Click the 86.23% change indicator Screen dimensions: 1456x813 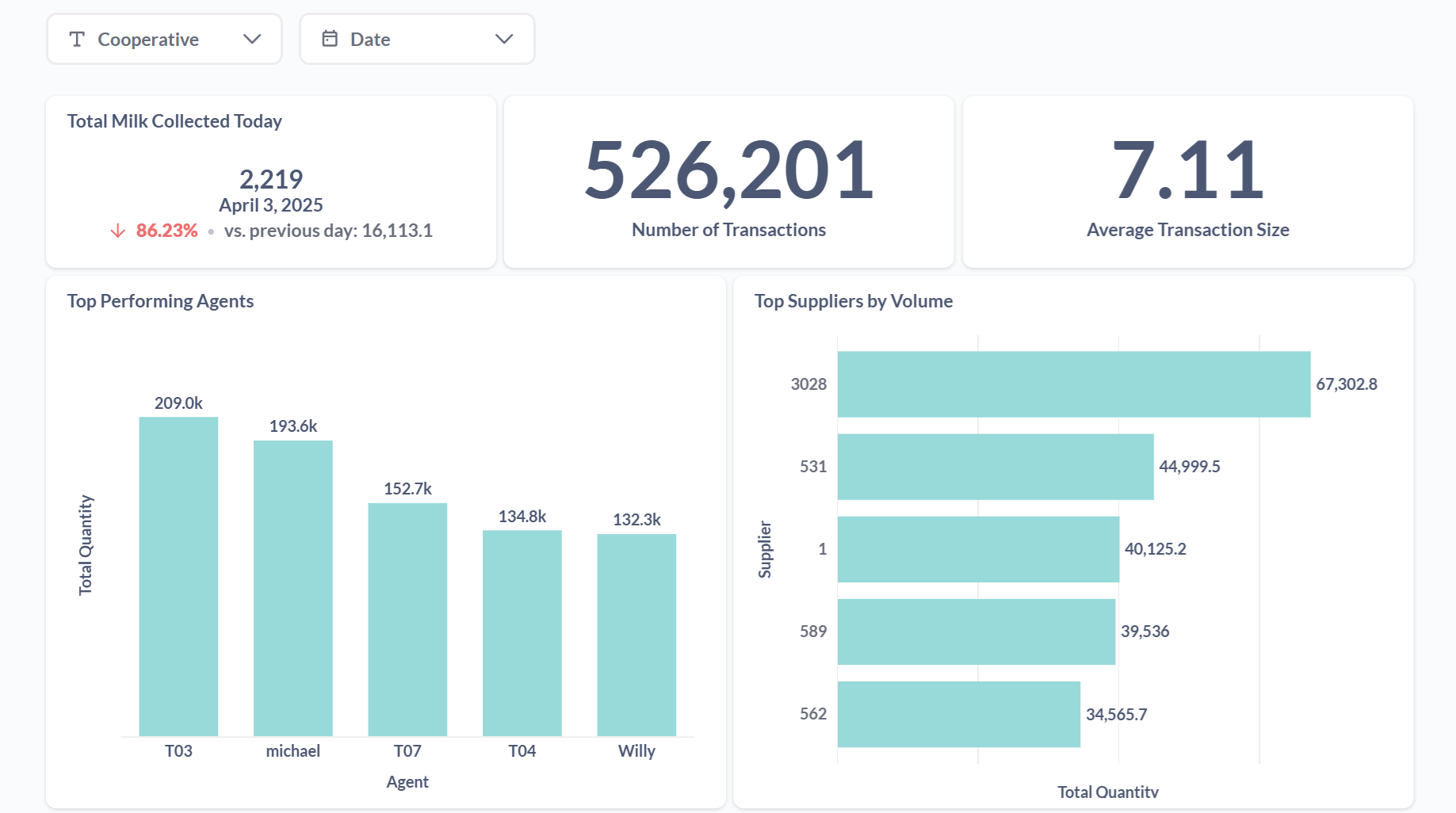click(166, 231)
